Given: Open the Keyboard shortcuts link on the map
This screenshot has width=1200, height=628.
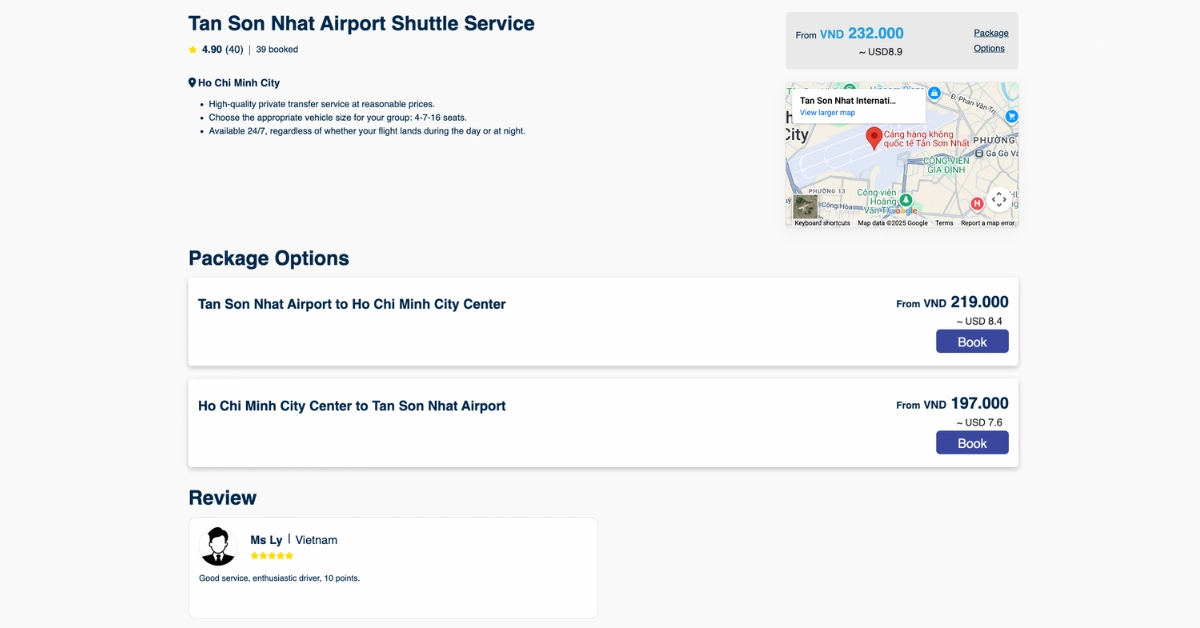Looking at the screenshot, I should (822, 223).
